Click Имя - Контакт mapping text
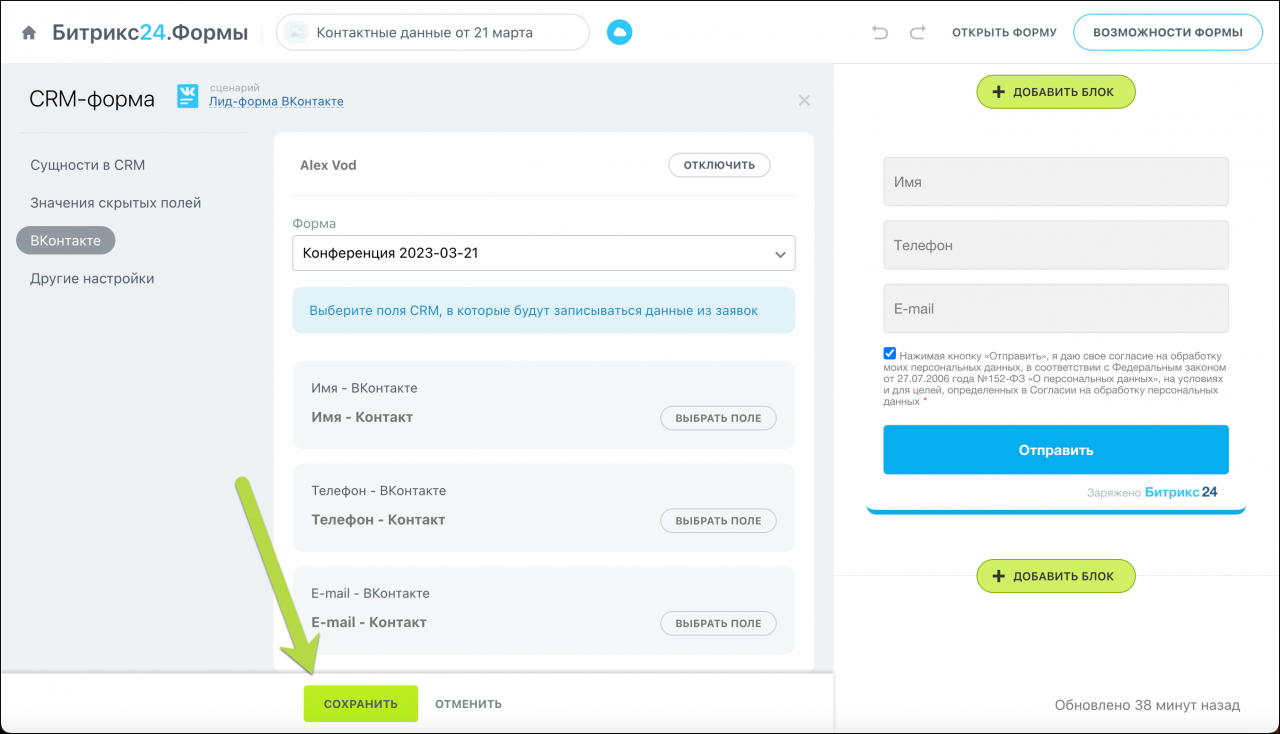This screenshot has width=1280, height=734. click(x=362, y=417)
